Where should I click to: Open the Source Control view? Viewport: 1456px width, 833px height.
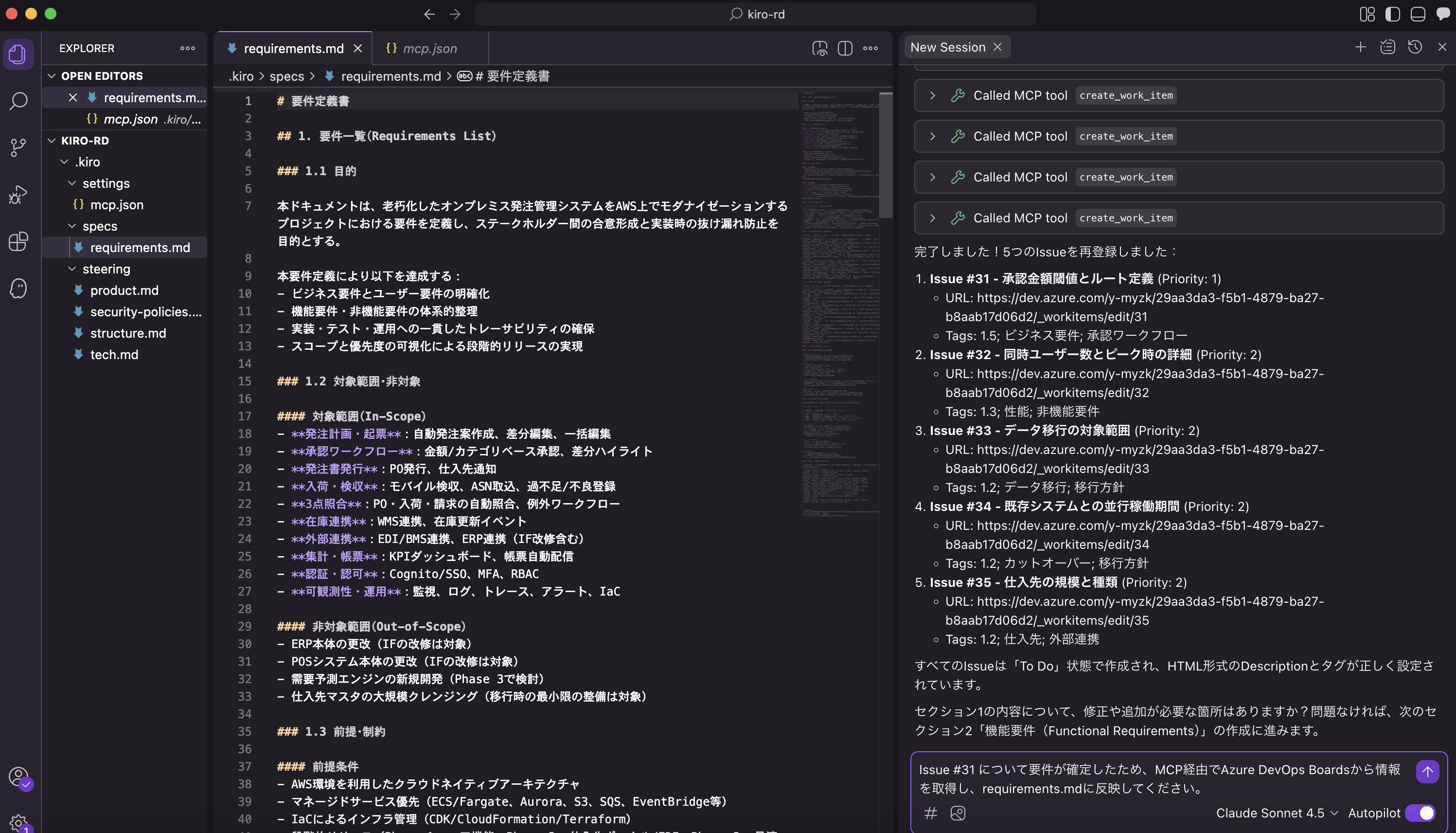(18, 147)
